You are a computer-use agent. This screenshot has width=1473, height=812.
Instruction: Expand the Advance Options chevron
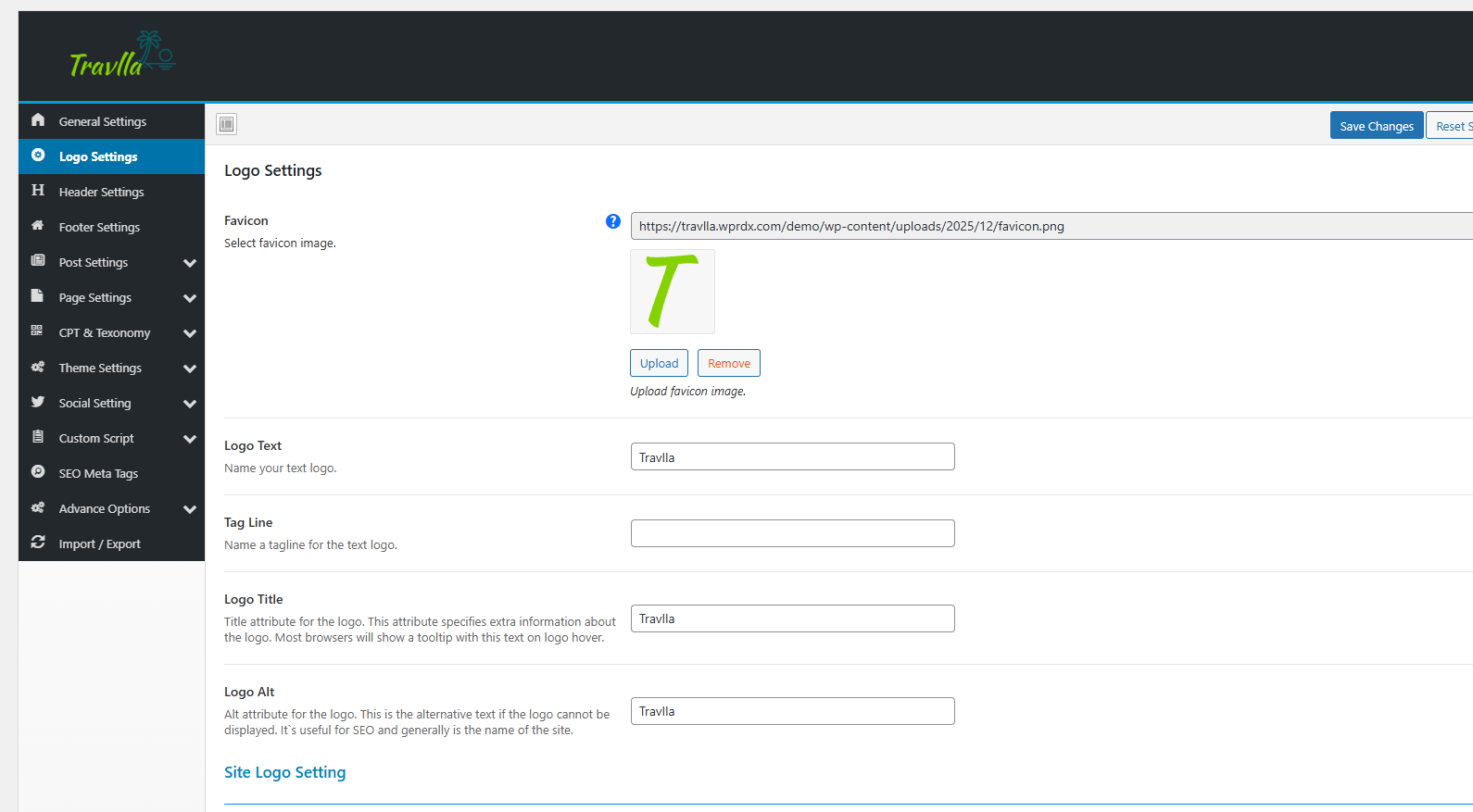pos(190,509)
